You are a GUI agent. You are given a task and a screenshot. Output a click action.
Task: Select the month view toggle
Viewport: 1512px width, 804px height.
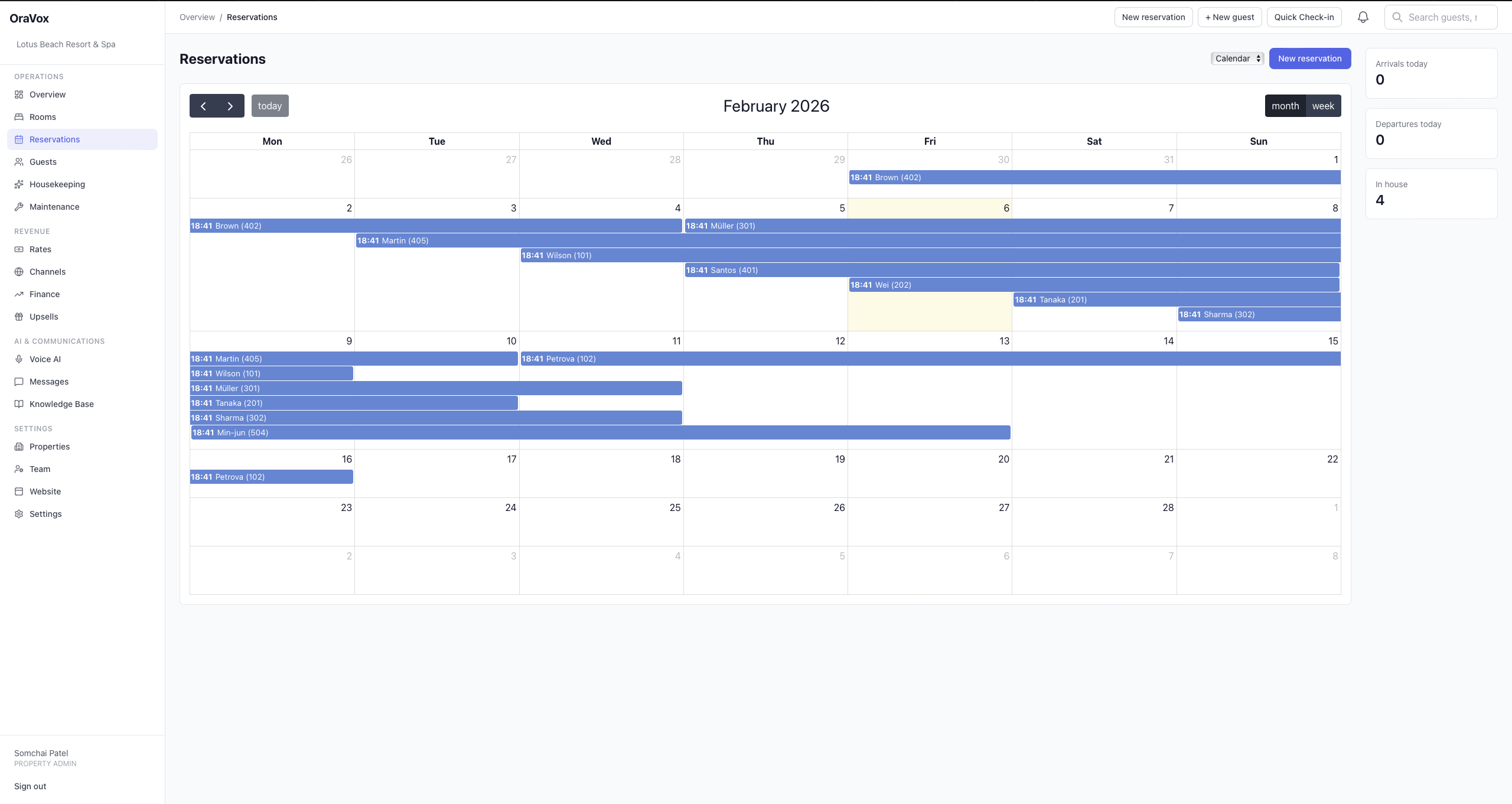(1285, 106)
